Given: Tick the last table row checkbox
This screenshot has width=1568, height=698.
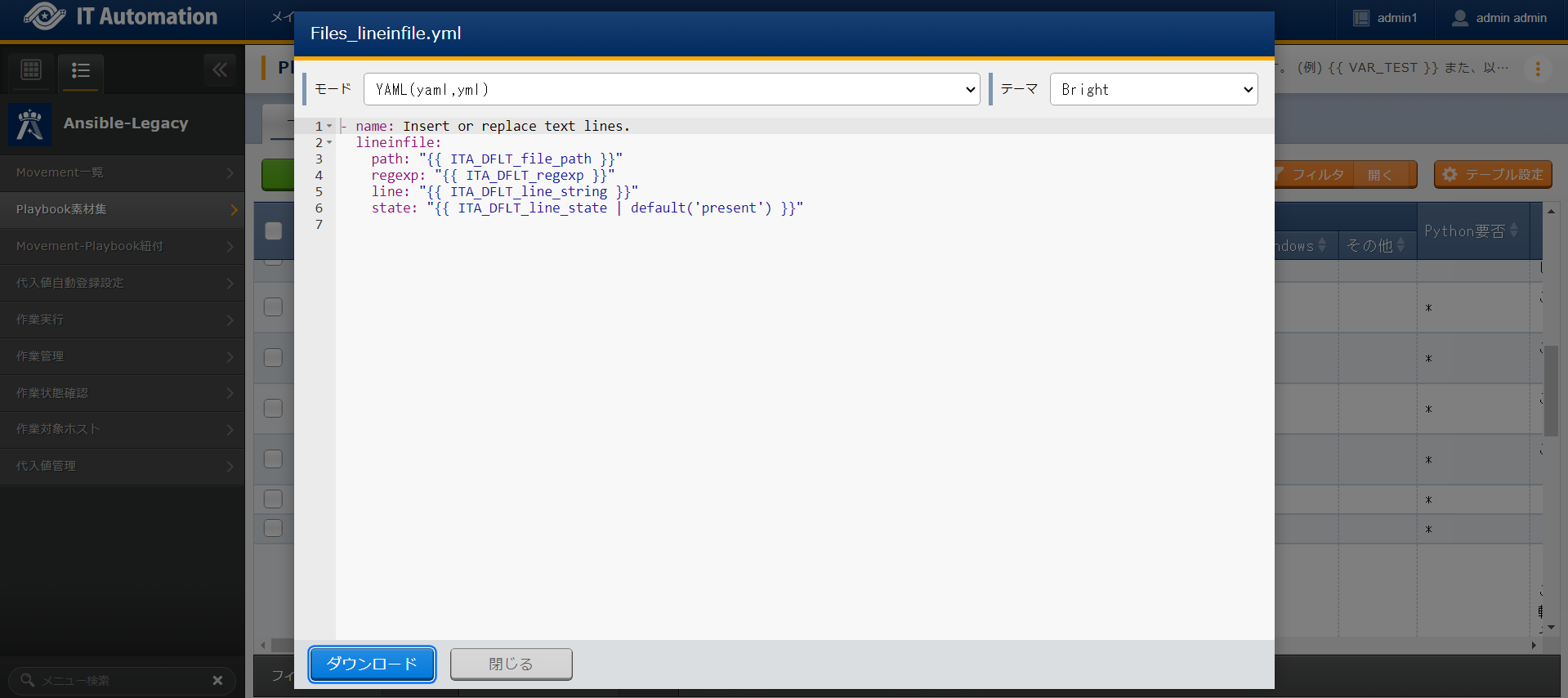Looking at the screenshot, I should tap(274, 528).
